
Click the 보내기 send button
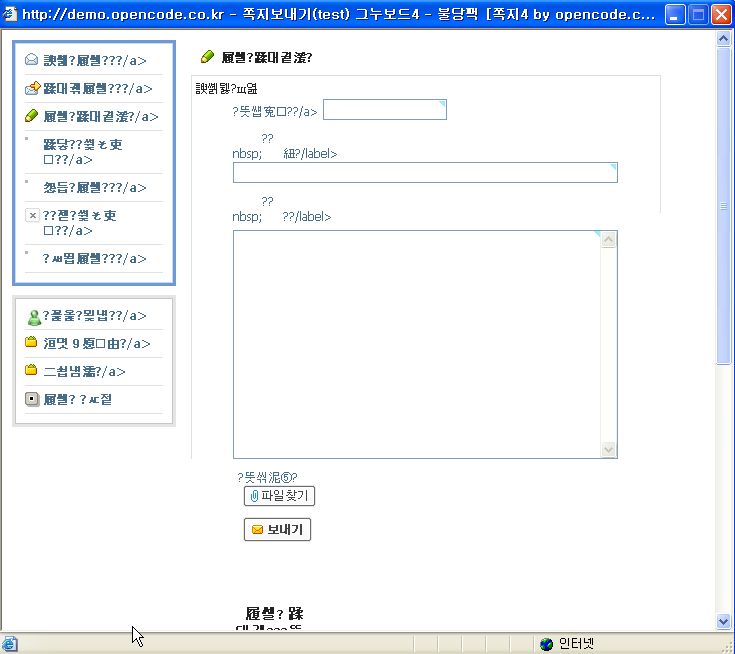pos(278,530)
